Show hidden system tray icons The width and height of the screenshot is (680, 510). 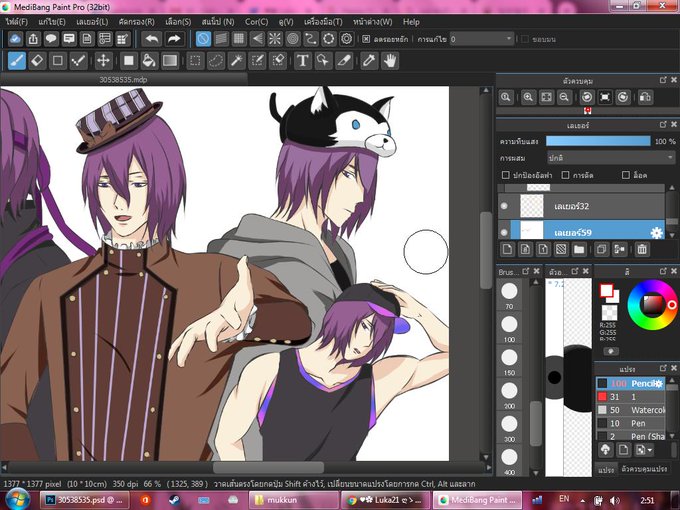point(583,500)
